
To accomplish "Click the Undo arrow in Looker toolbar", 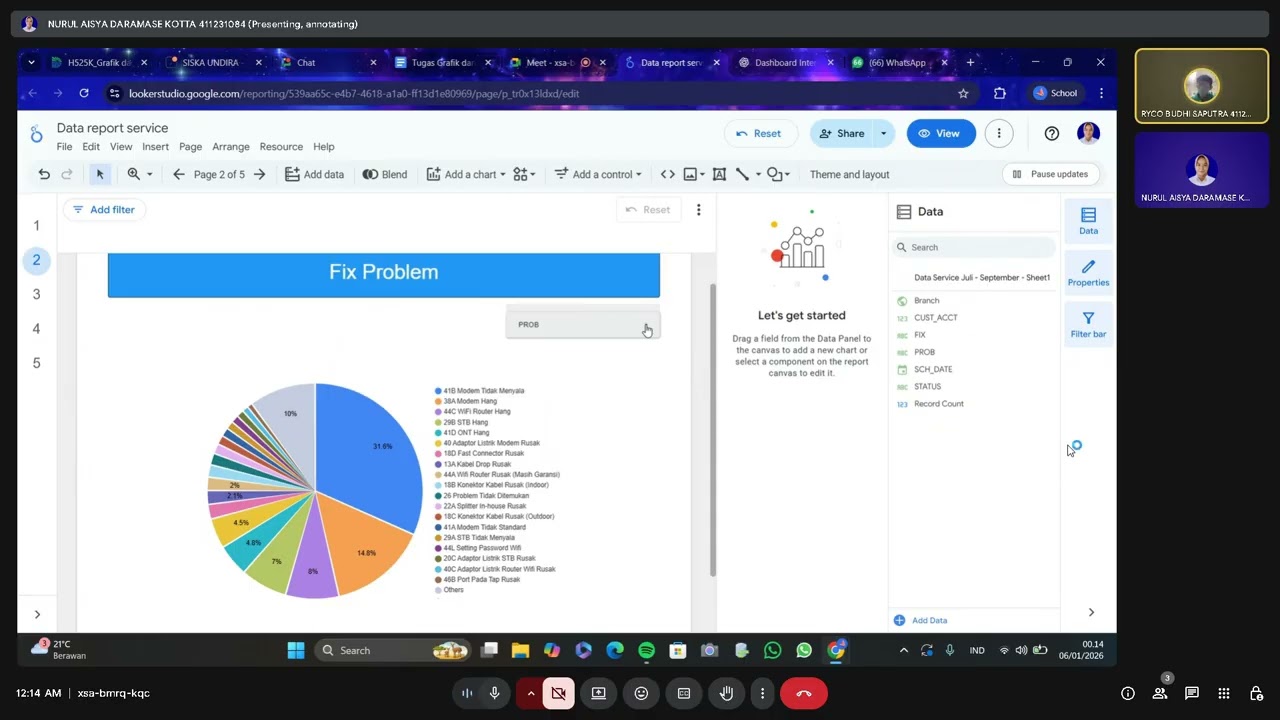I will [44, 174].
